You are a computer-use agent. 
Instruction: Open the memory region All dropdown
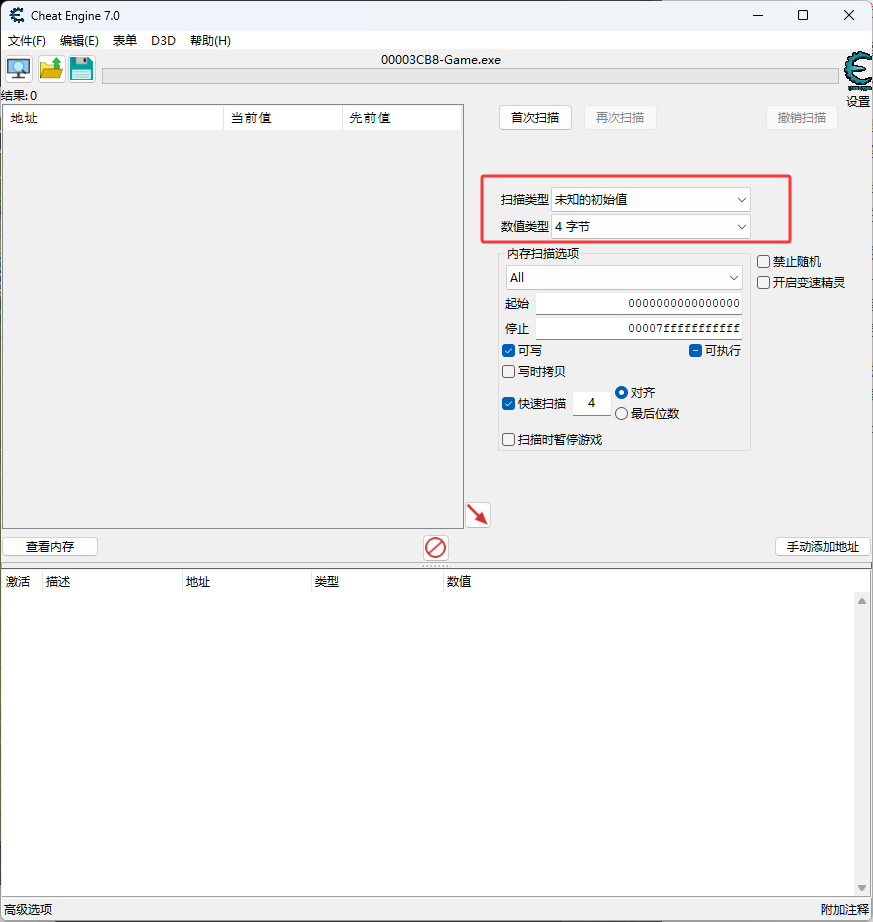pyautogui.click(x=624, y=278)
